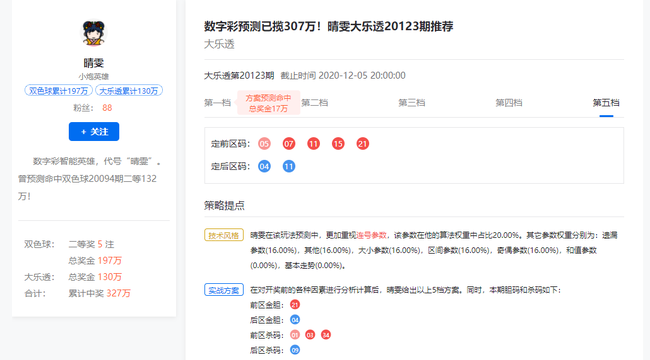Click the 大乐透 category text under the title
The image size is (650, 360).
click(x=219, y=44)
